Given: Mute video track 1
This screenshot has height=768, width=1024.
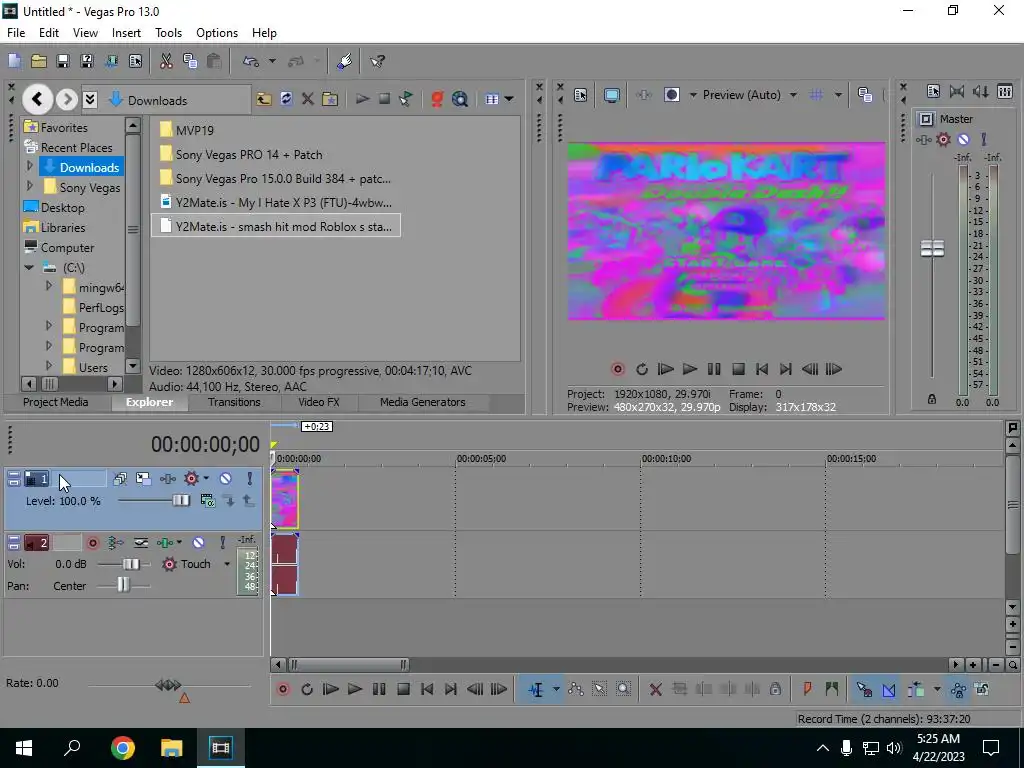Looking at the screenshot, I should coord(225,479).
